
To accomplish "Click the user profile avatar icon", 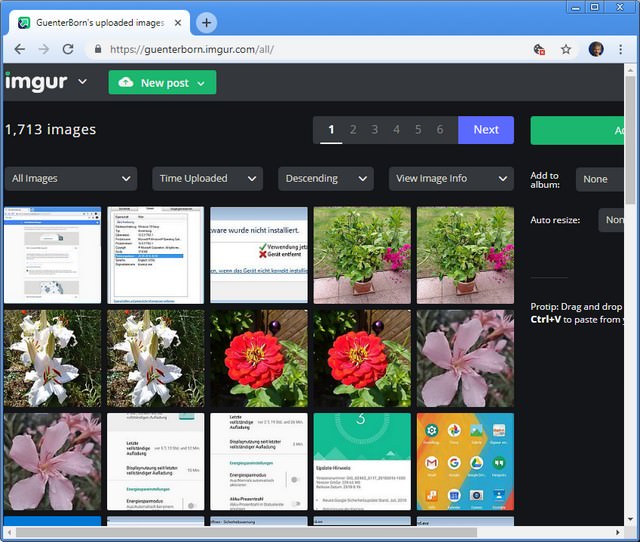I will (596, 49).
